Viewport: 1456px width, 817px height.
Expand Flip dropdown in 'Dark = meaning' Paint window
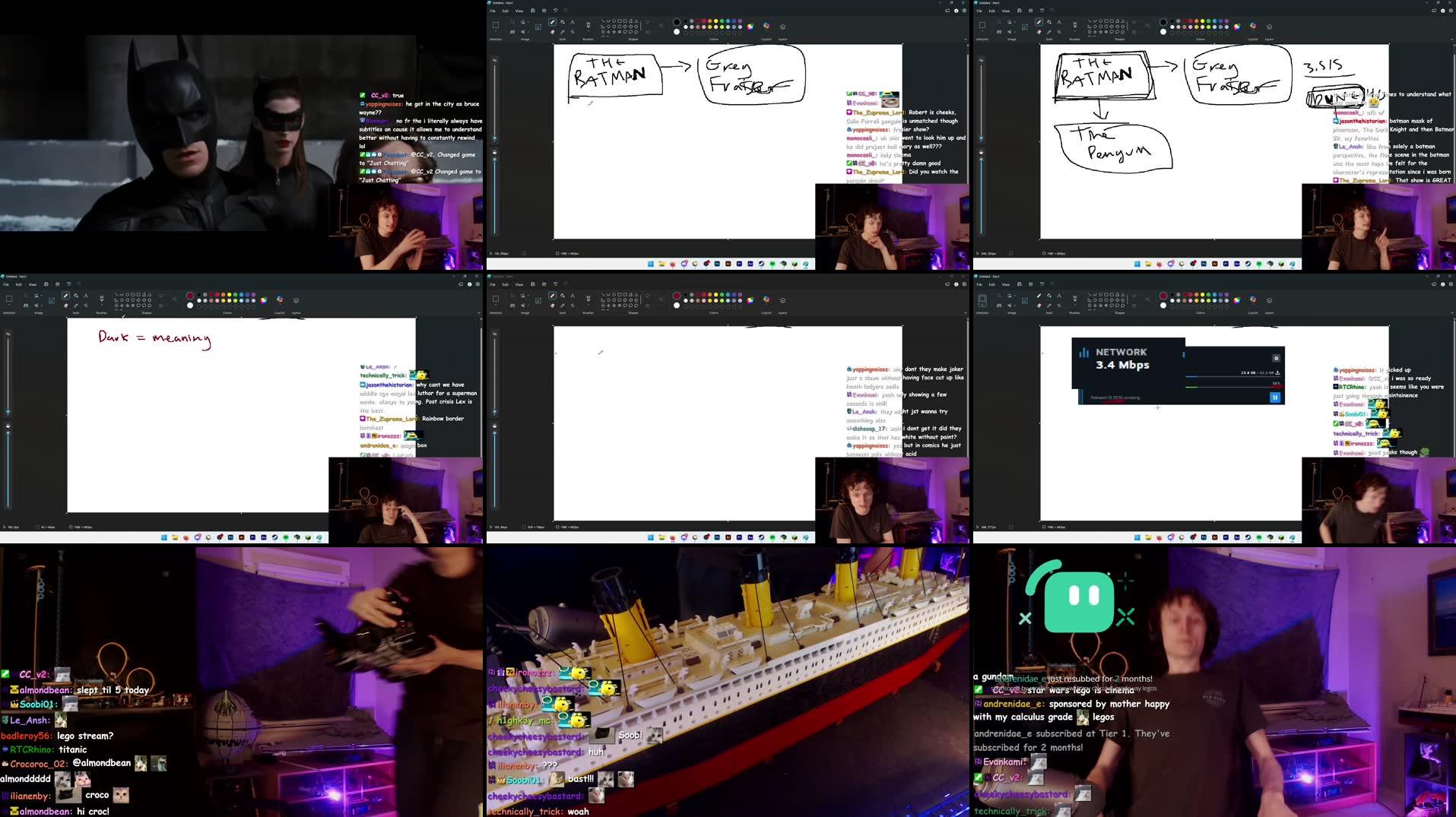(x=41, y=306)
